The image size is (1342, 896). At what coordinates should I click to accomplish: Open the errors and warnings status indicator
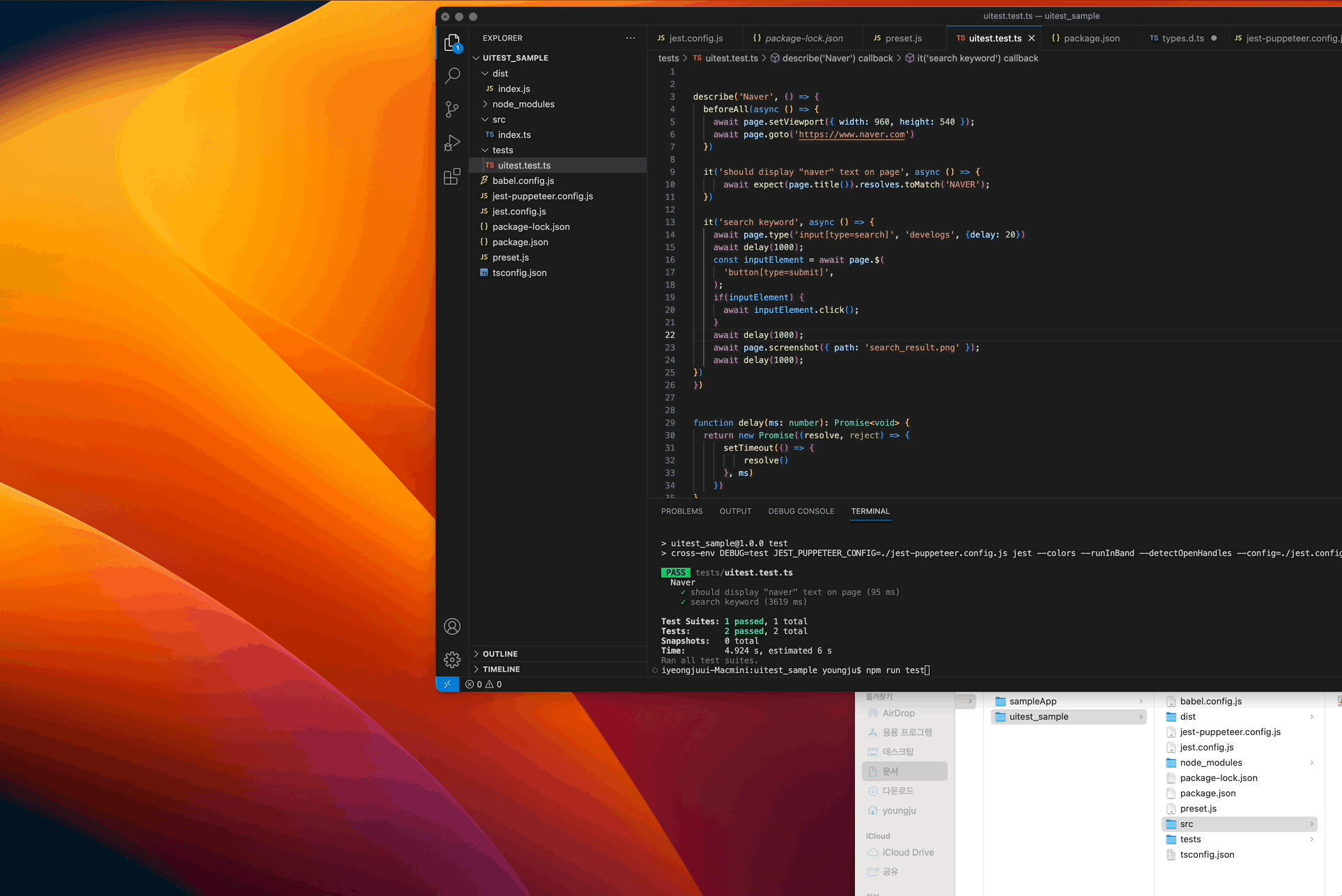[484, 684]
